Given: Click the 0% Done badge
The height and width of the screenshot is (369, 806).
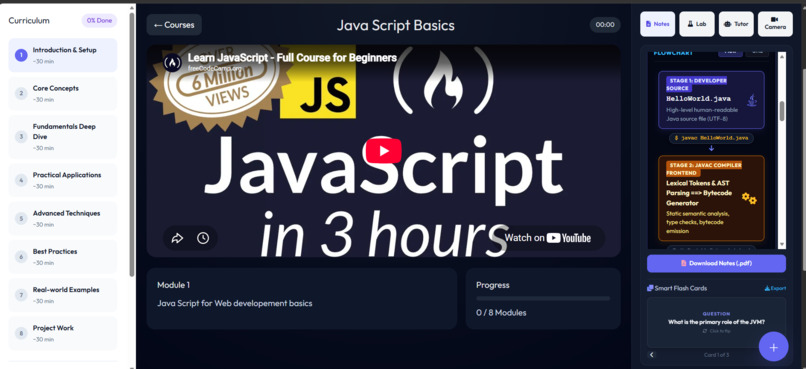Looking at the screenshot, I should 99,21.
